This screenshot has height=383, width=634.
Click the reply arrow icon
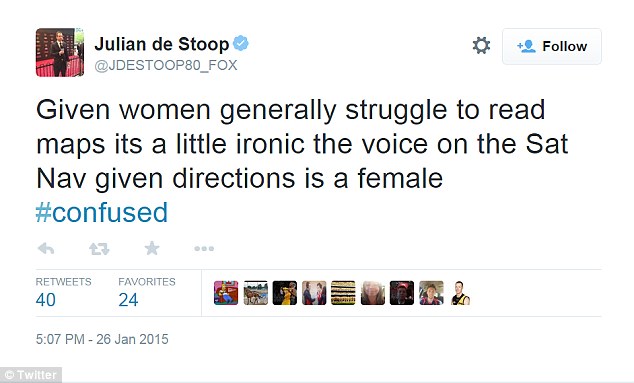(x=46, y=248)
